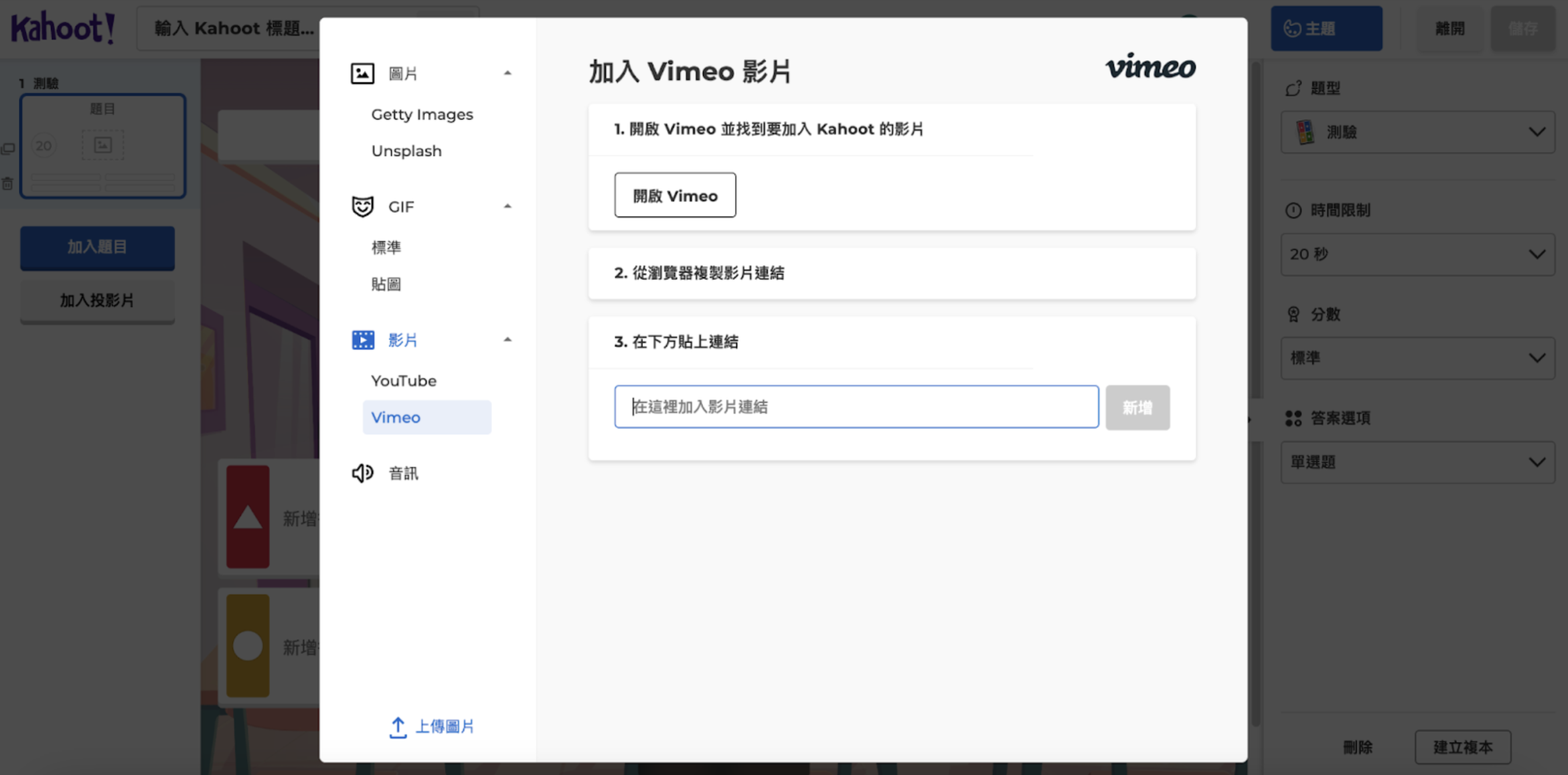Click the 開啟 Vimeo button

pos(675,195)
